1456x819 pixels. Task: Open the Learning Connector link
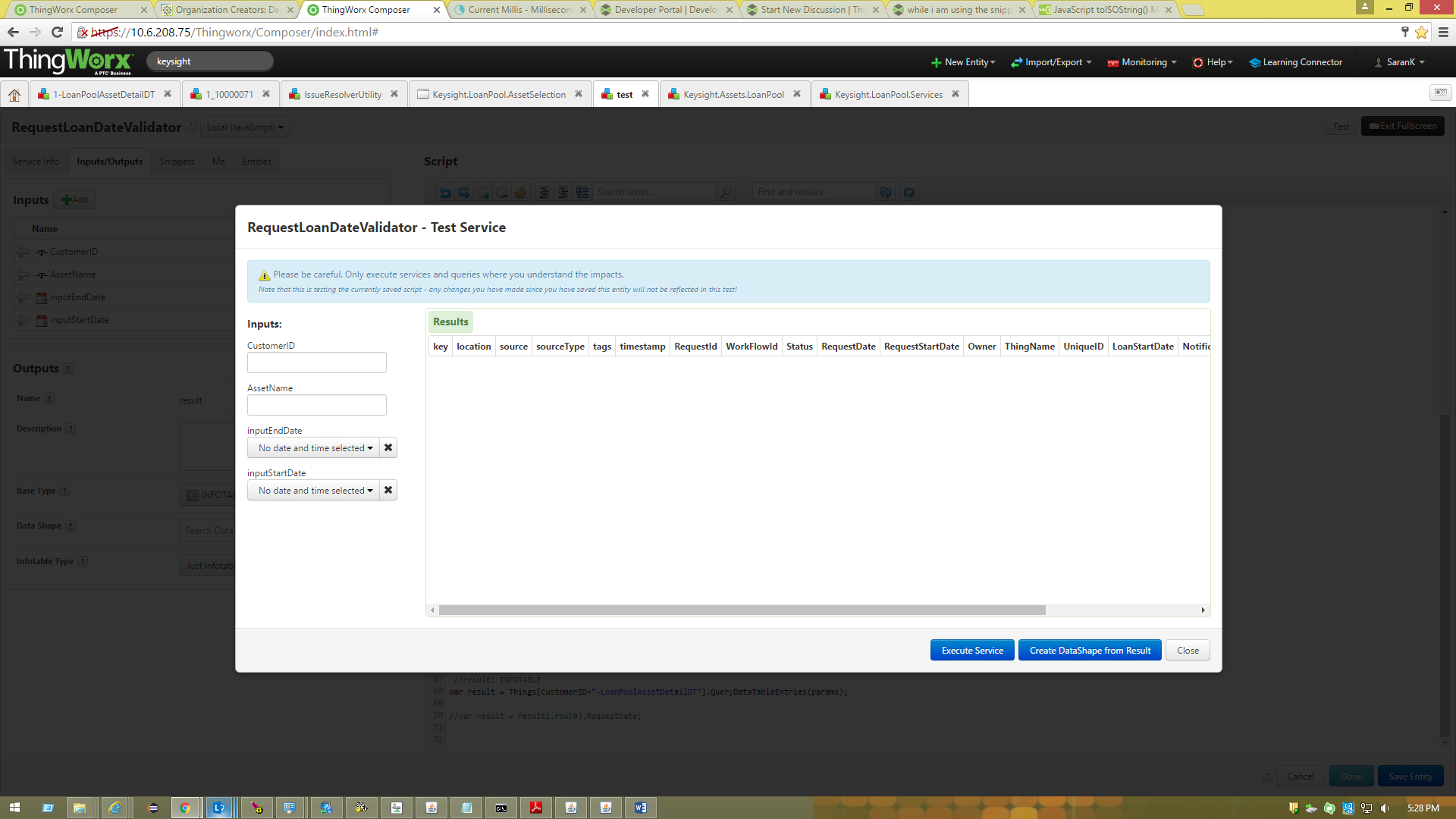1296,62
